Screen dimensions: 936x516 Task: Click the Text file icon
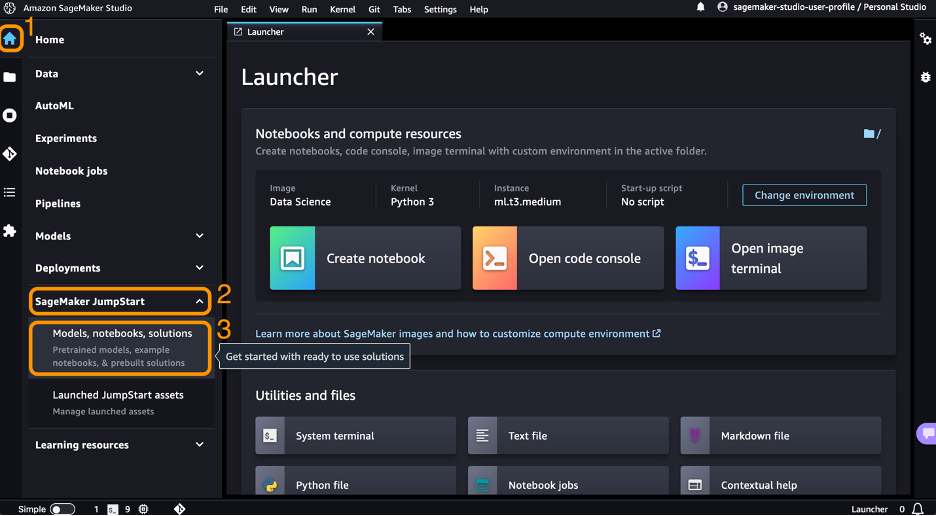482,436
